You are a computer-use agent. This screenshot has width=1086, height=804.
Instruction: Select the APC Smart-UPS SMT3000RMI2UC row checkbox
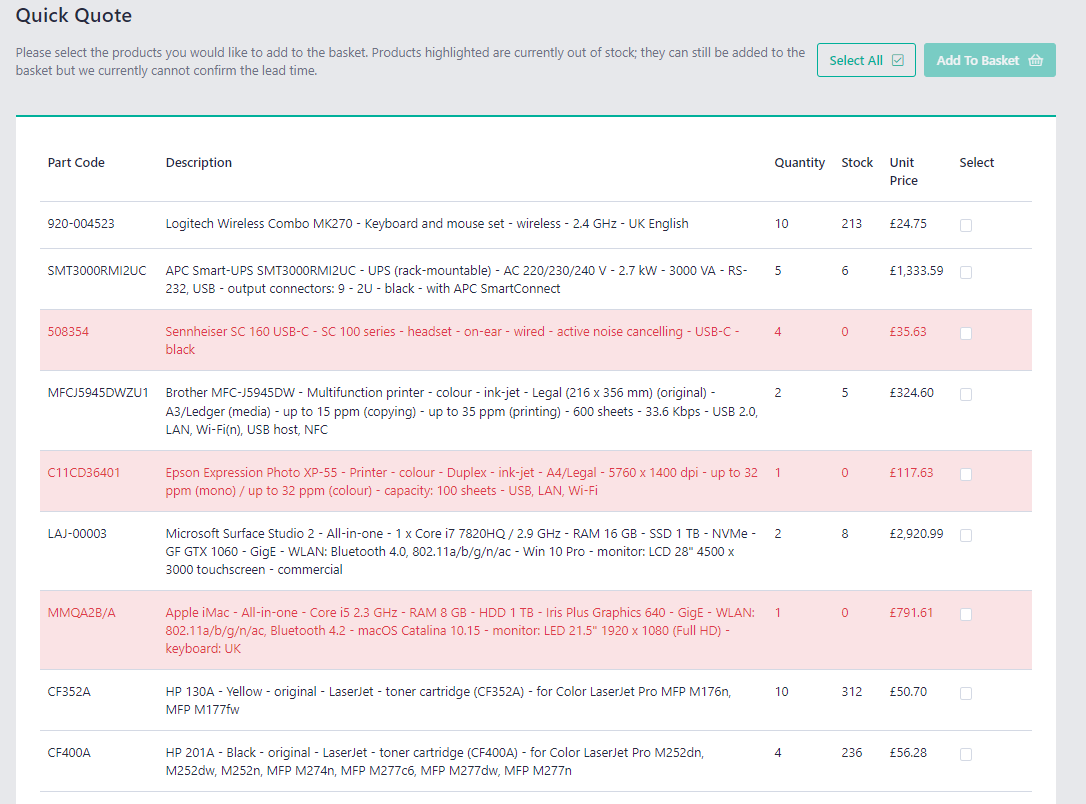965,272
